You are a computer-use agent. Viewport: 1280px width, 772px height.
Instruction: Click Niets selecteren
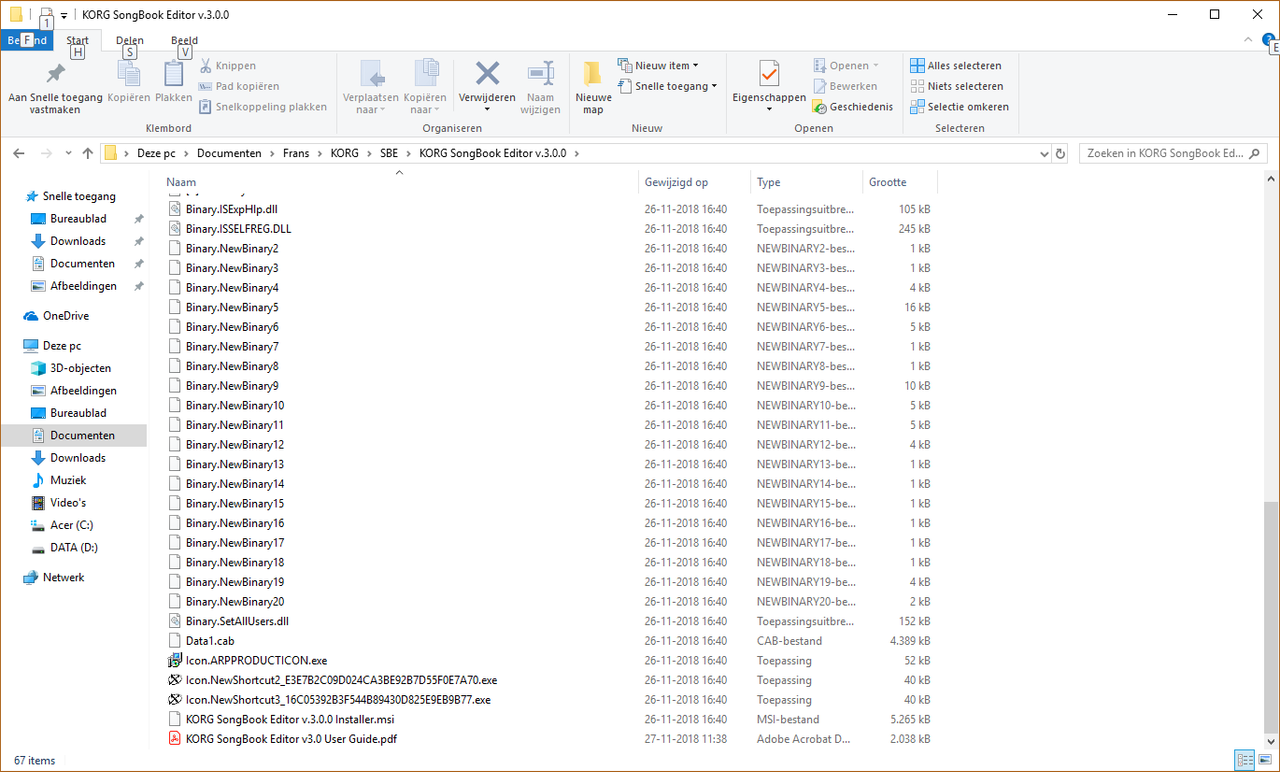click(x=956, y=86)
